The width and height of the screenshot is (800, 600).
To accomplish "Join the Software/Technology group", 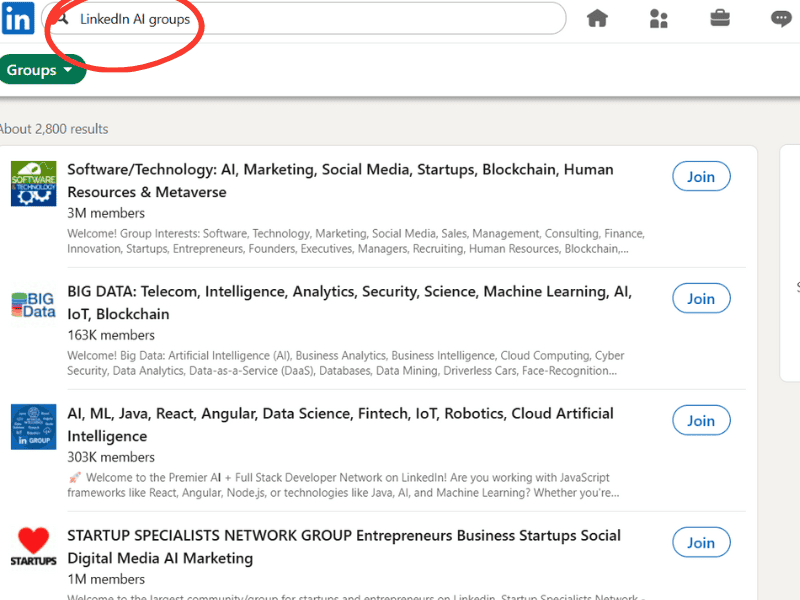I will pyautogui.click(x=701, y=177).
